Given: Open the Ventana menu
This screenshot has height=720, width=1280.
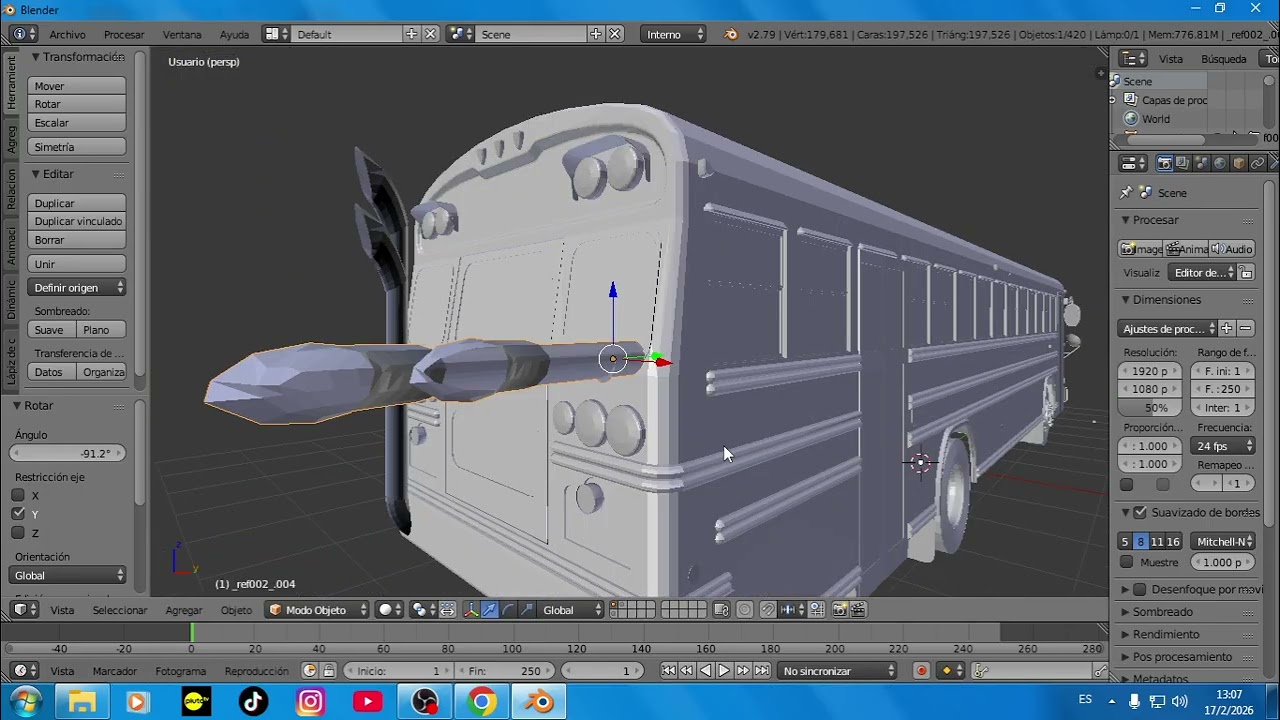Looking at the screenshot, I should pyautogui.click(x=182, y=34).
